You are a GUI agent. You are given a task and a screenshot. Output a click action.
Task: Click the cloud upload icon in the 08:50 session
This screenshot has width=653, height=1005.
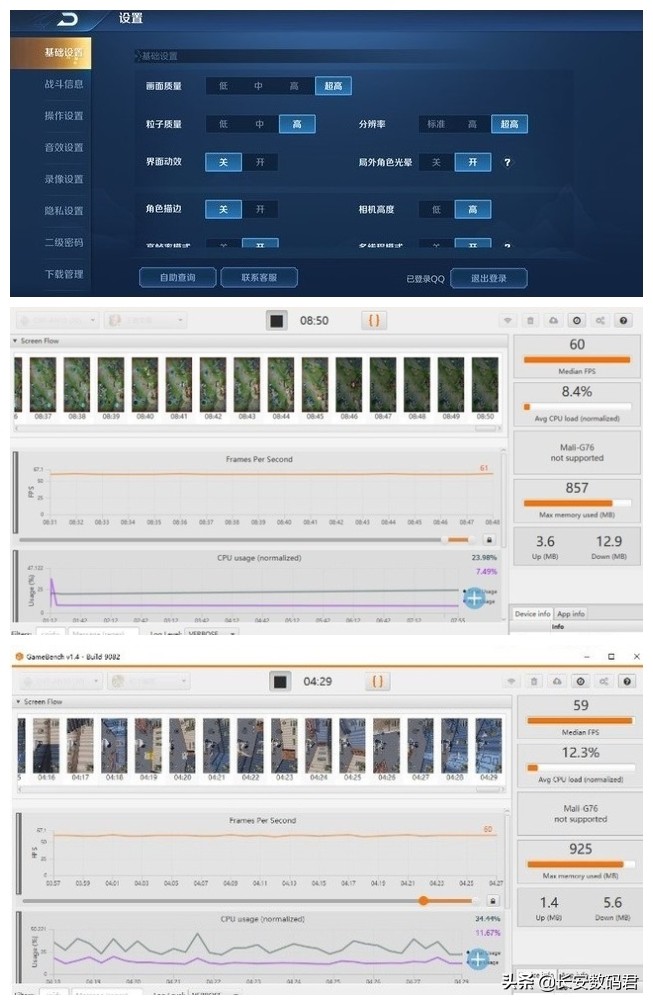coord(554,320)
